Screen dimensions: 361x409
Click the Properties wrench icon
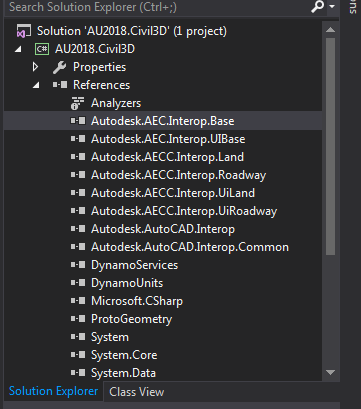(59, 67)
